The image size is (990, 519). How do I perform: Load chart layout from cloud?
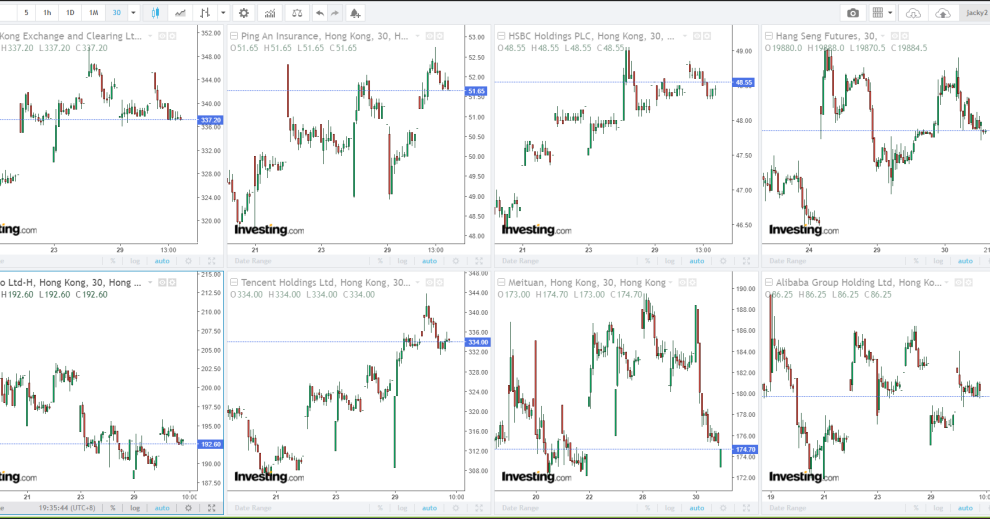click(x=913, y=13)
